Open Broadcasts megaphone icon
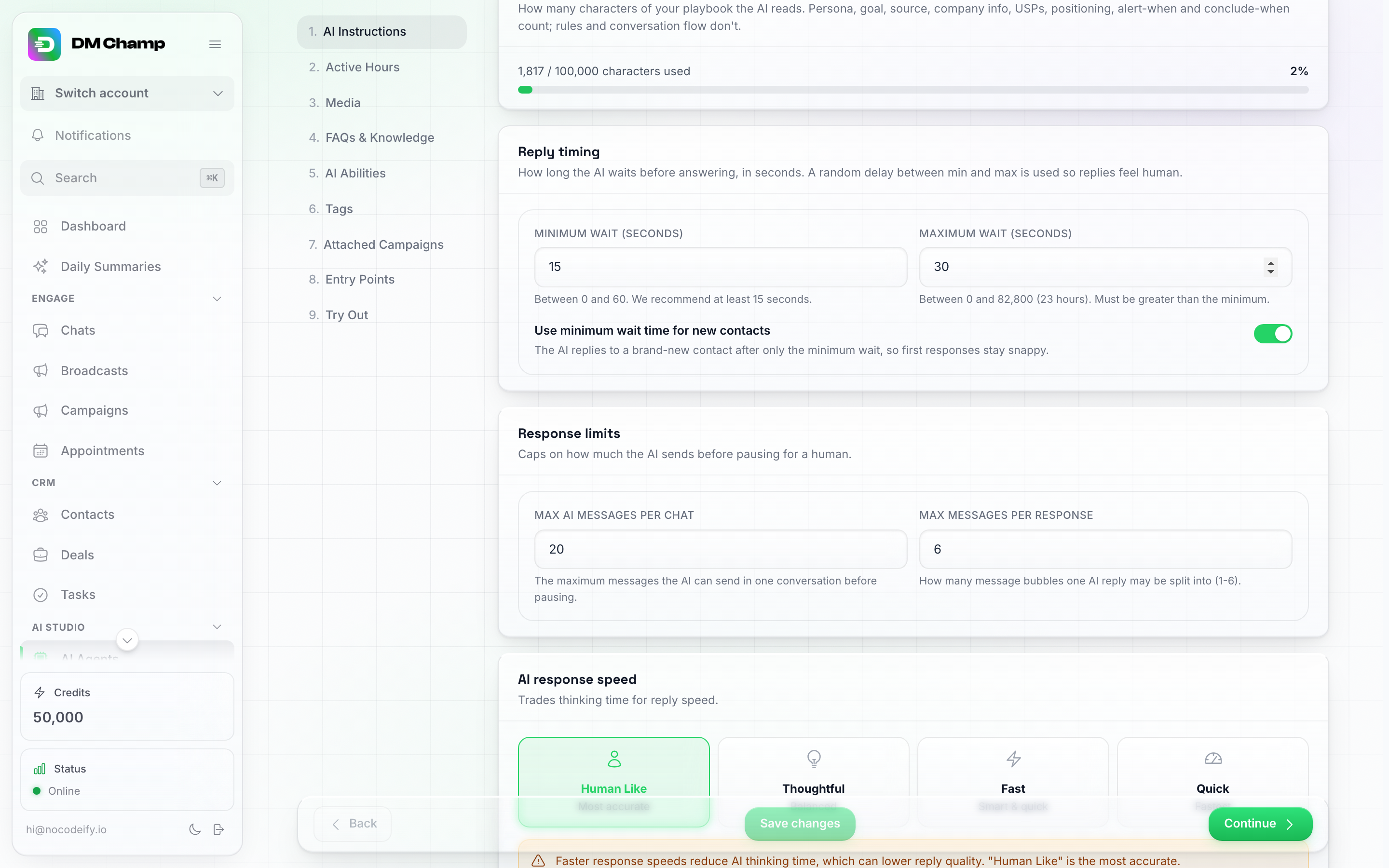This screenshot has height=868, width=1389. click(40, 371)
